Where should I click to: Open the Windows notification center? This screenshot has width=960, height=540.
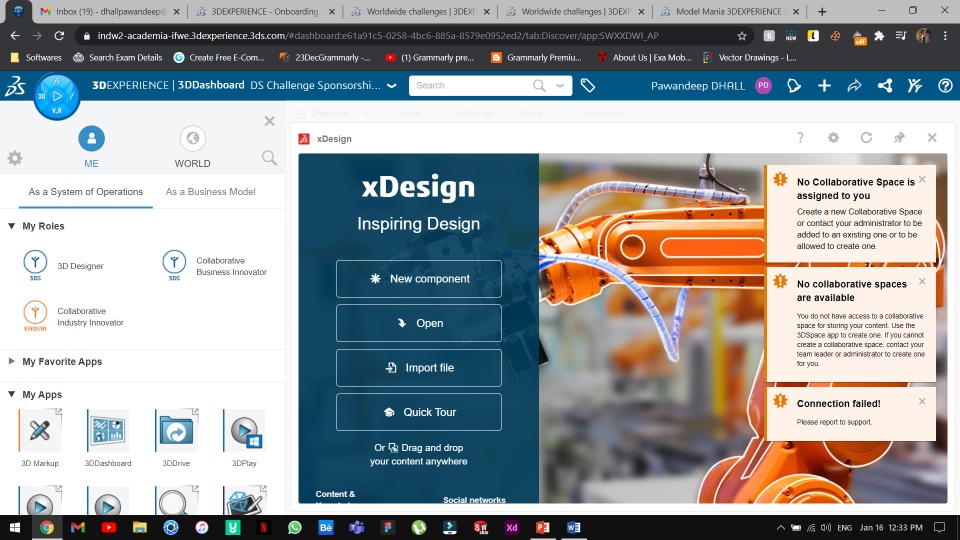coord(940,527)
